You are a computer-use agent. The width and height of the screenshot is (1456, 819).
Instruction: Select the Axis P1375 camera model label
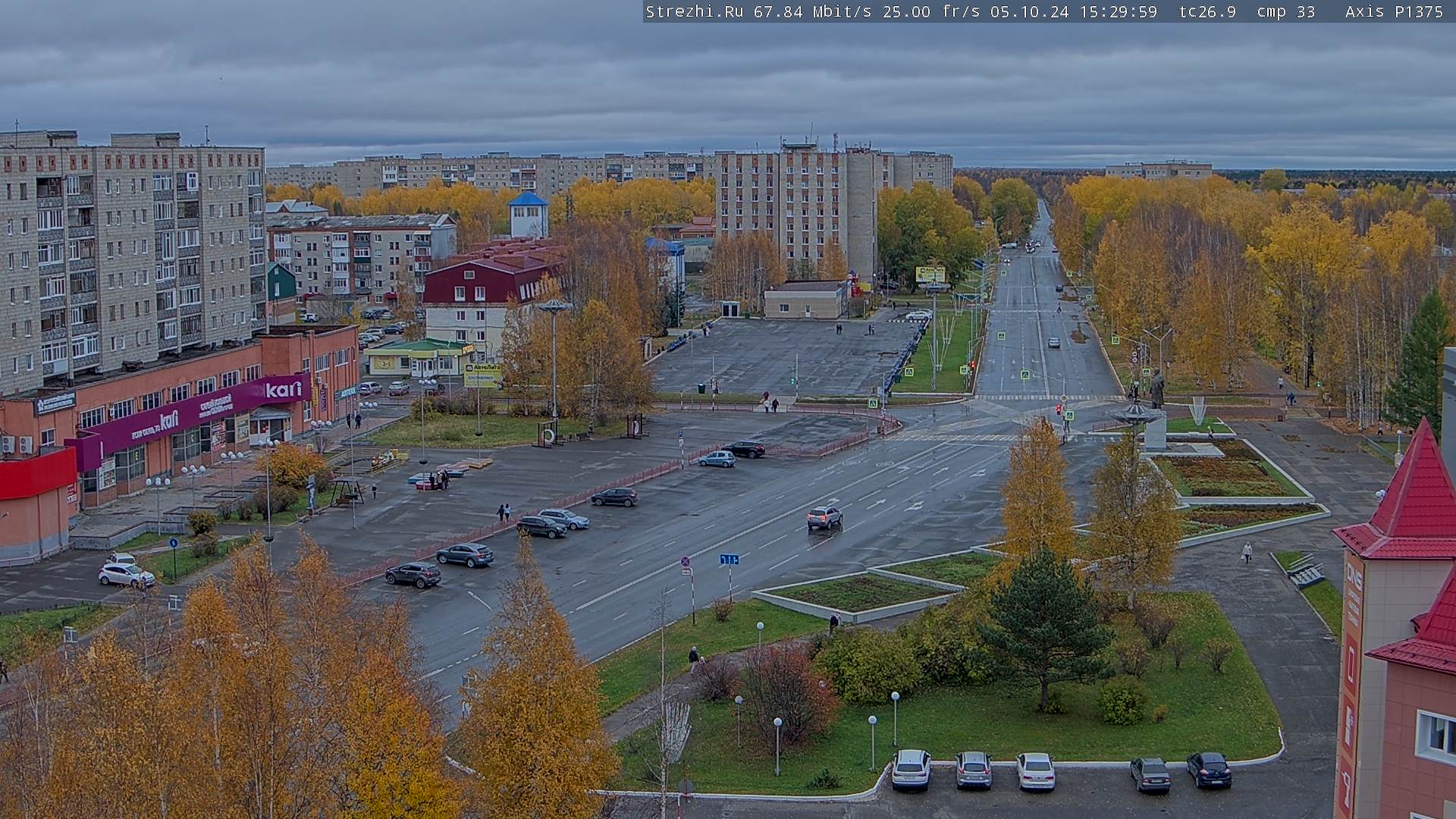[1395, 11]
